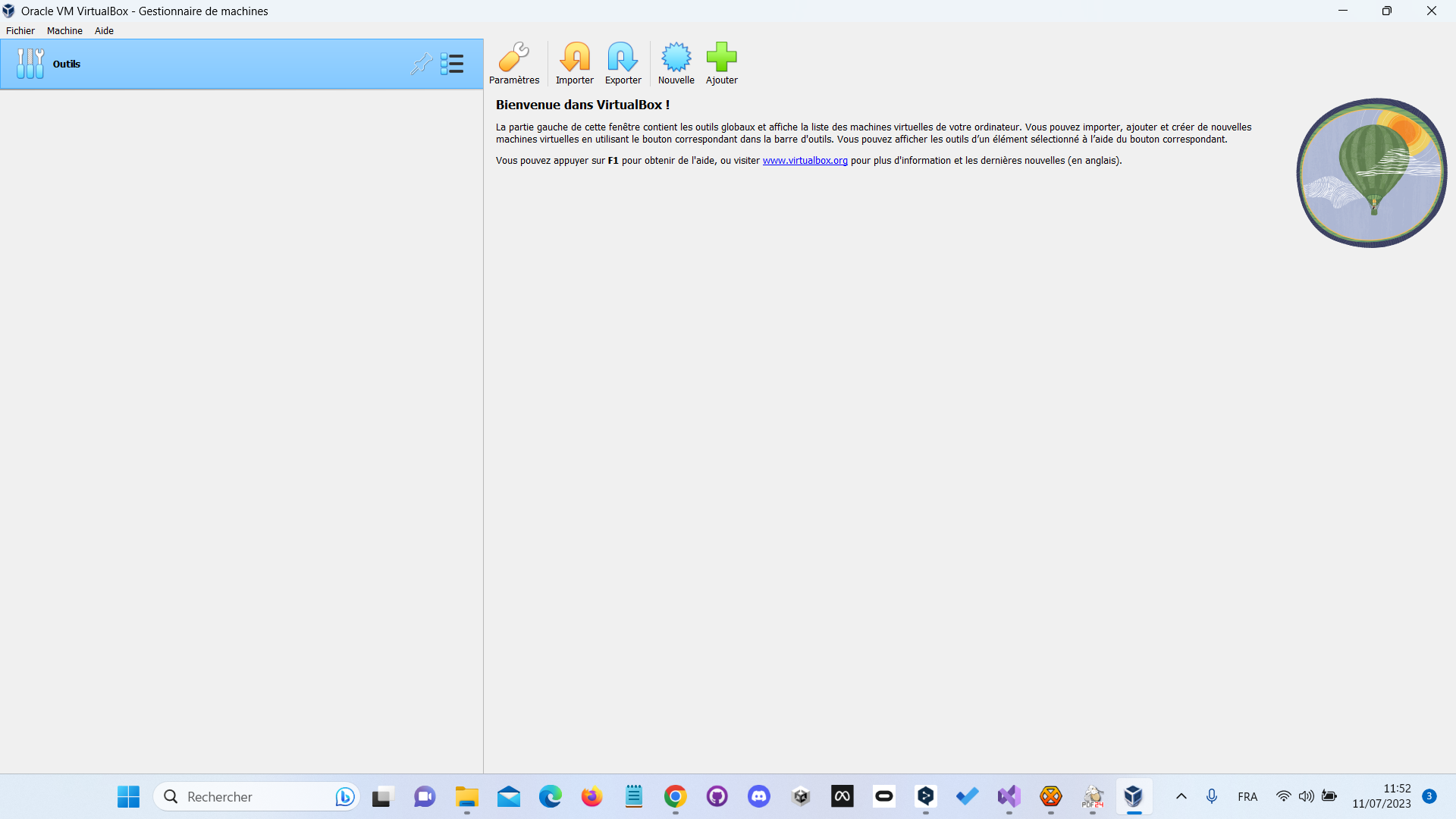The image size is (1456, 819).
Task: Open the Aide menu
Action: [x=104, y=31]
